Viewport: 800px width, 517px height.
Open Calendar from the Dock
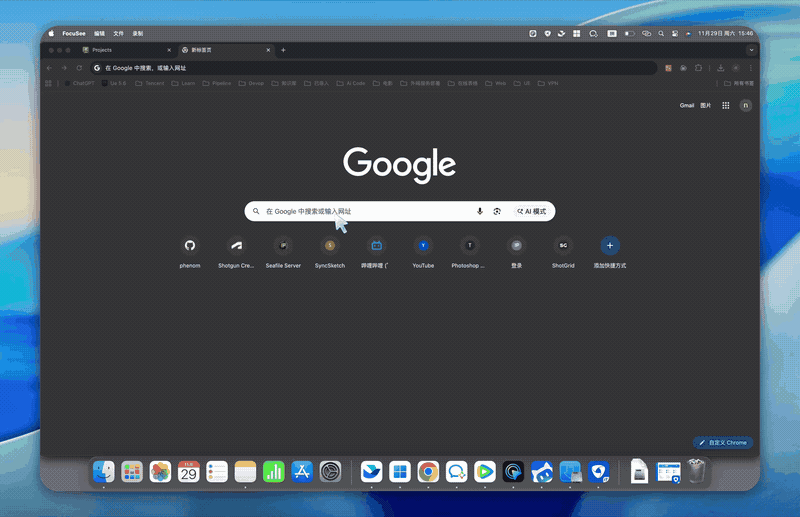[x=189, y=472]
